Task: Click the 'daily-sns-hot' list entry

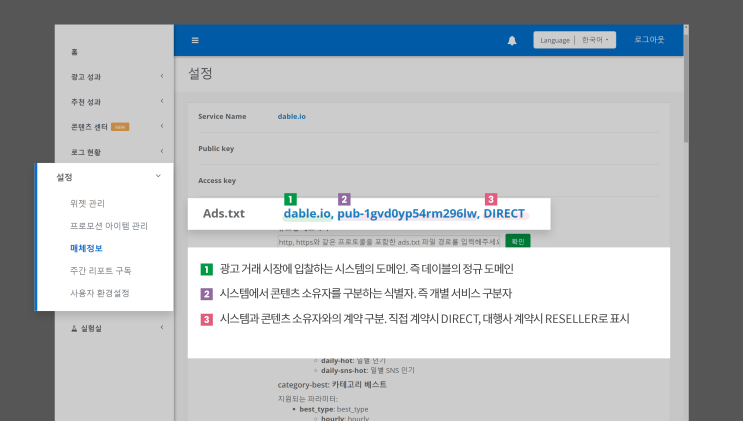Action: (368, 370)
